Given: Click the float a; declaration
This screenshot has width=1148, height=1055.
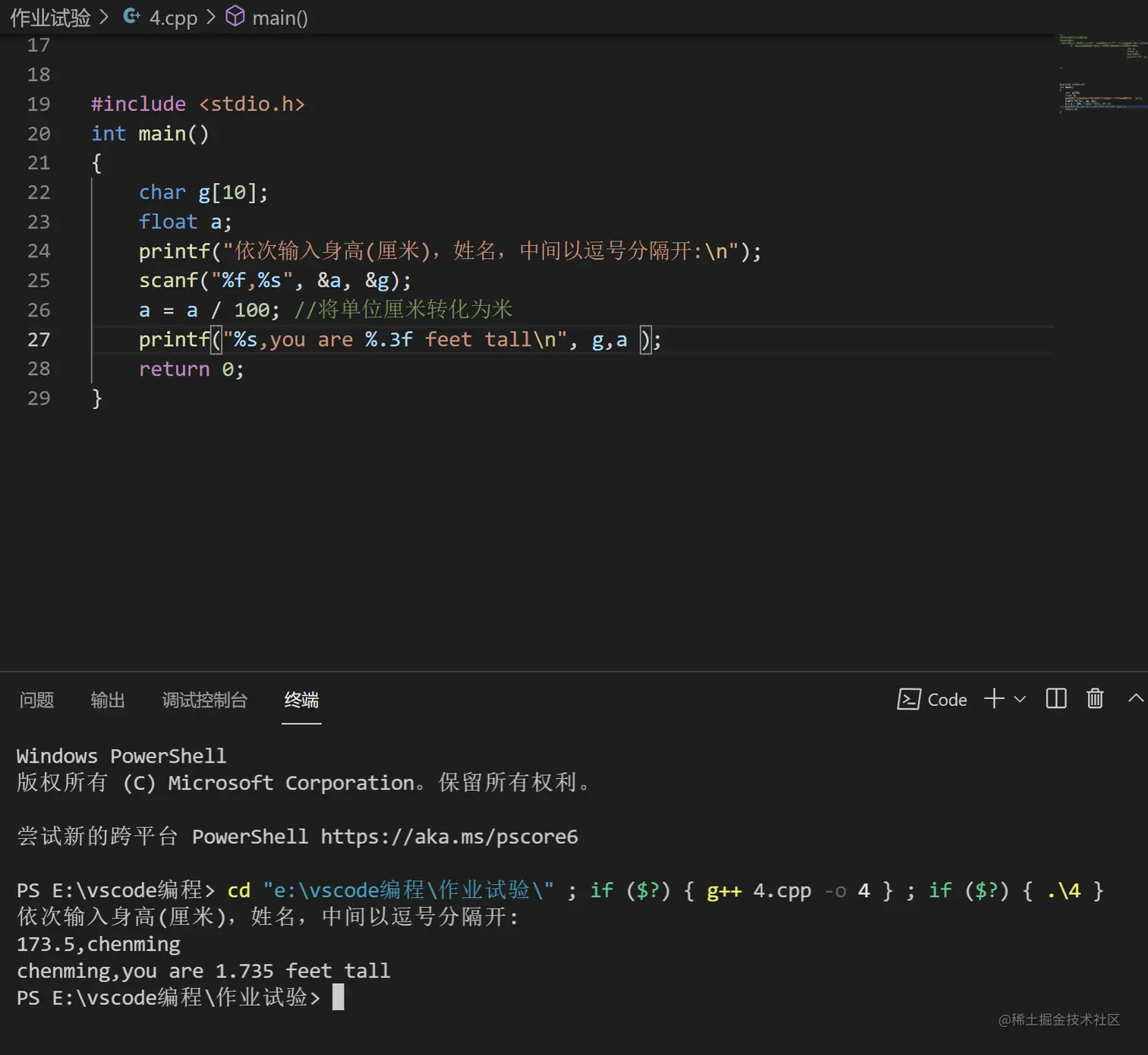Looking at the screenshot, I should coord(185,222).
